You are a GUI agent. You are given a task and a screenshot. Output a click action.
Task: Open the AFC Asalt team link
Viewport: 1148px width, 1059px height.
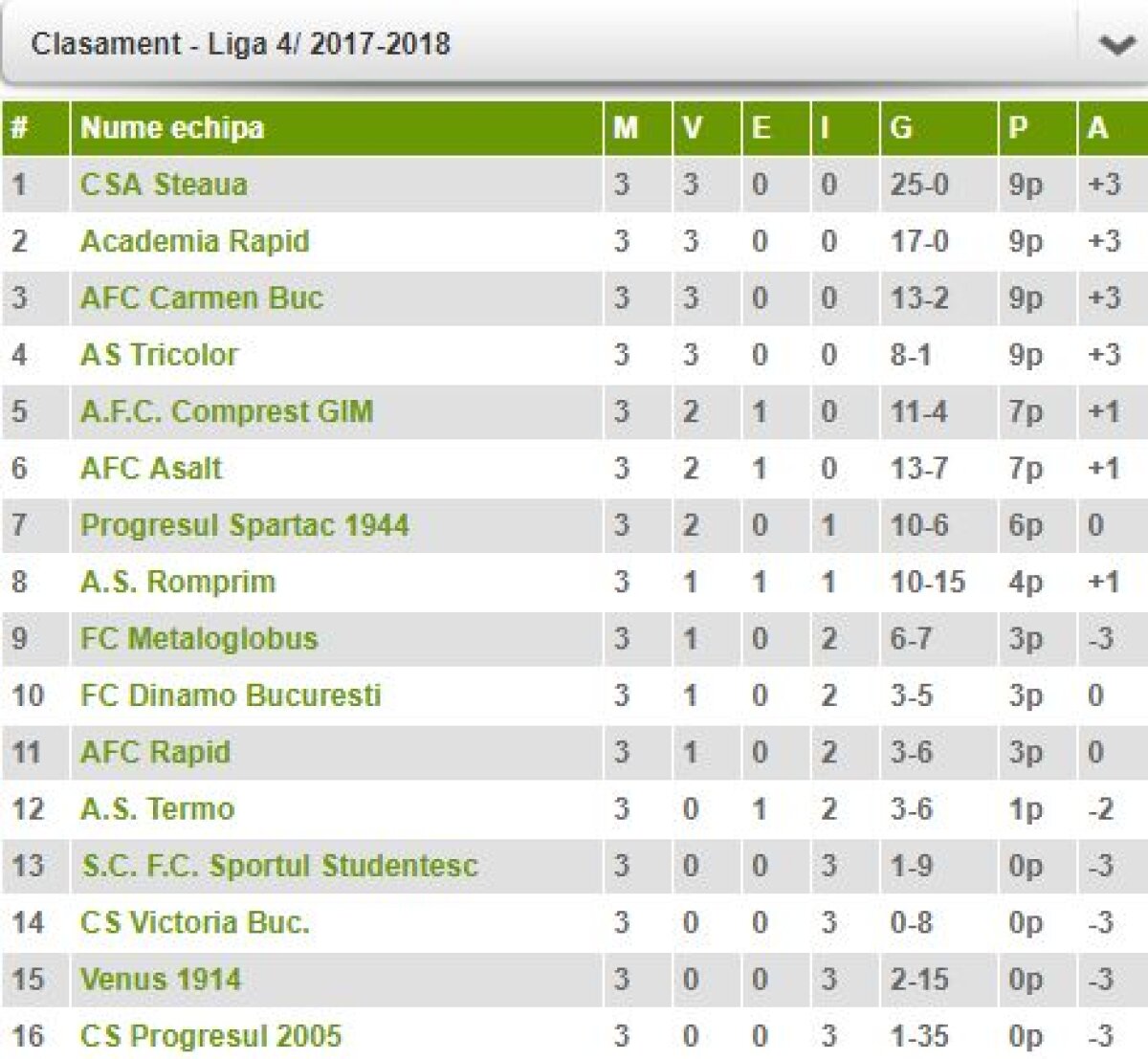click(x=151, y=468)
